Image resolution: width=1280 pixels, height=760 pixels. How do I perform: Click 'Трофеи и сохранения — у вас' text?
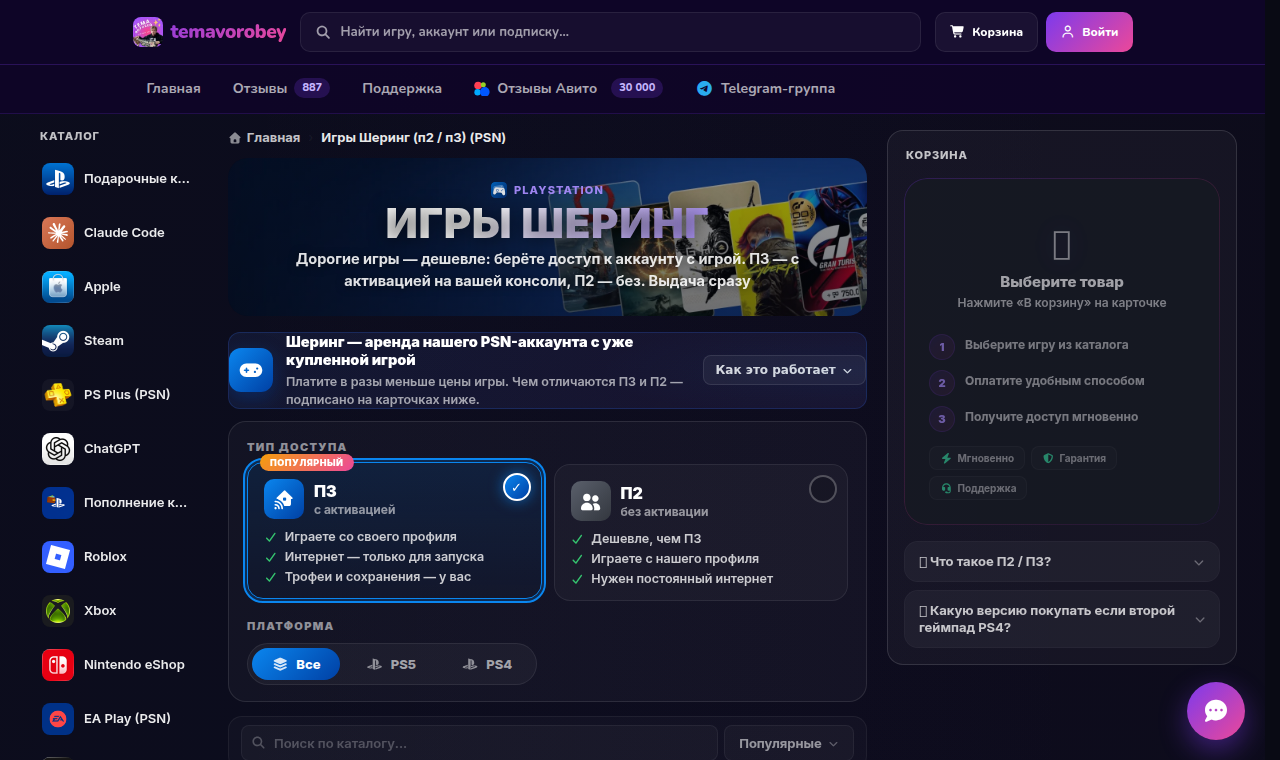pos(377,577)
